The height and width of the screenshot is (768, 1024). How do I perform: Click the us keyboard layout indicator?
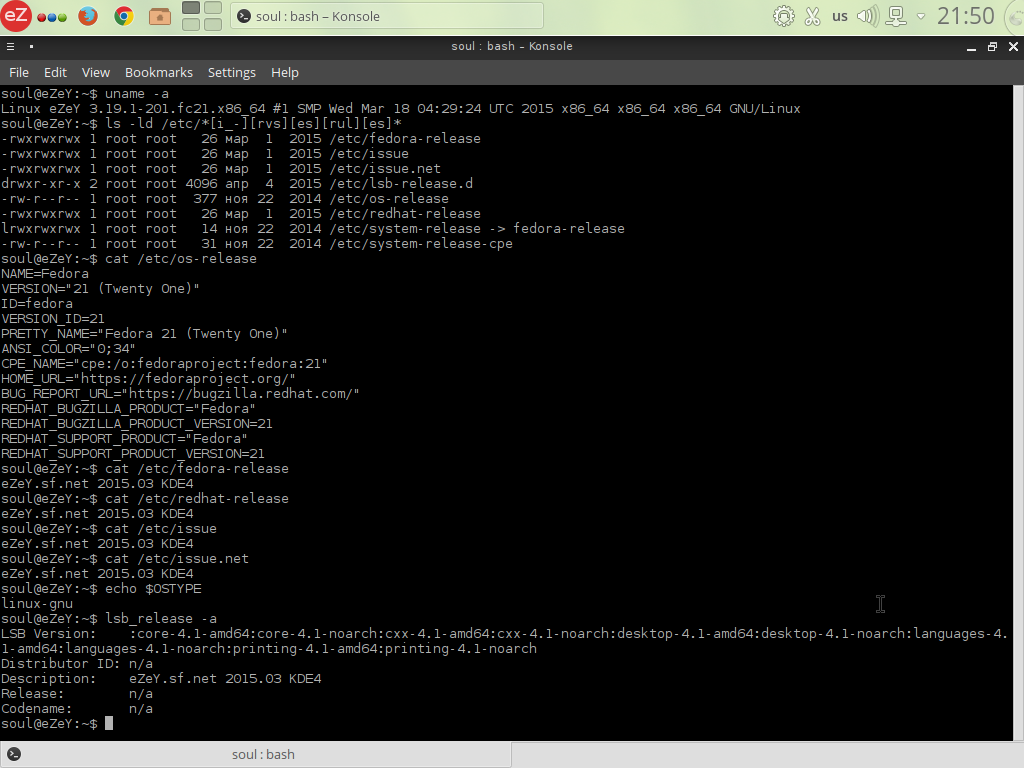[x=840, y=16]
